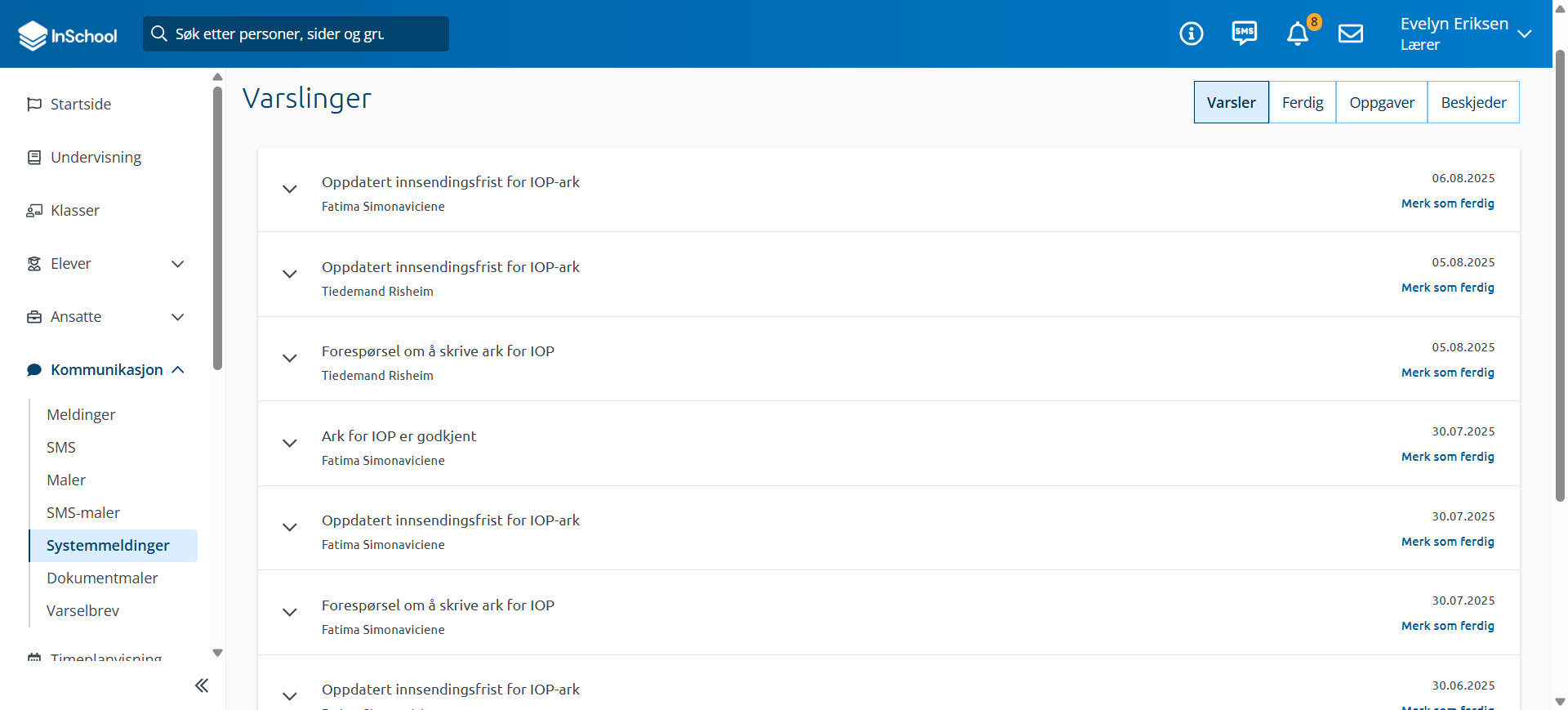Image resolution: width=1568 pixels, height=710 pixels.
Task: Click the page vertical scrollbar thumb
Action: click(1560, 275)
